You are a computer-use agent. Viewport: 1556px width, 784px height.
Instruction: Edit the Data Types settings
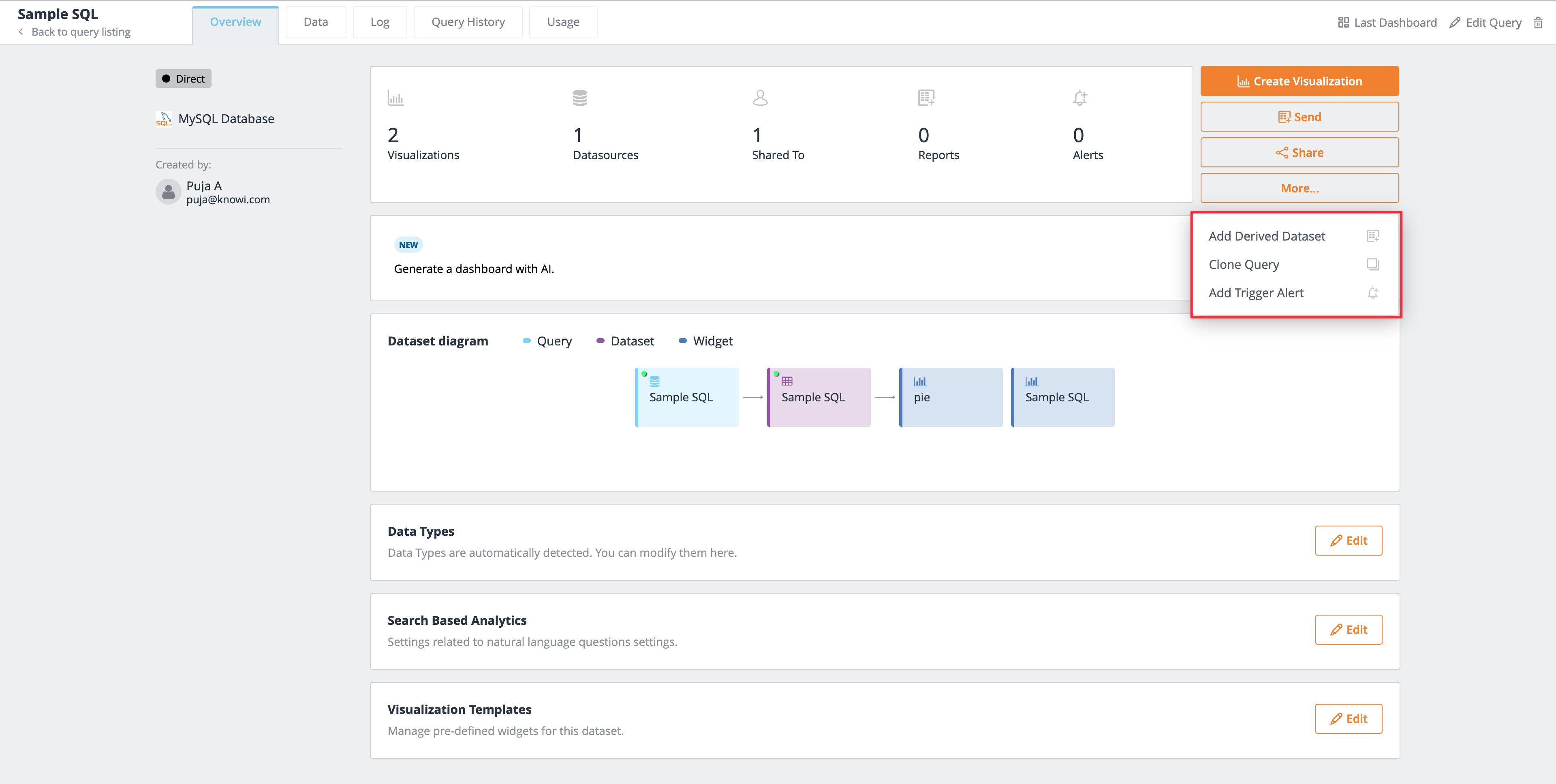pos(1348,541)
